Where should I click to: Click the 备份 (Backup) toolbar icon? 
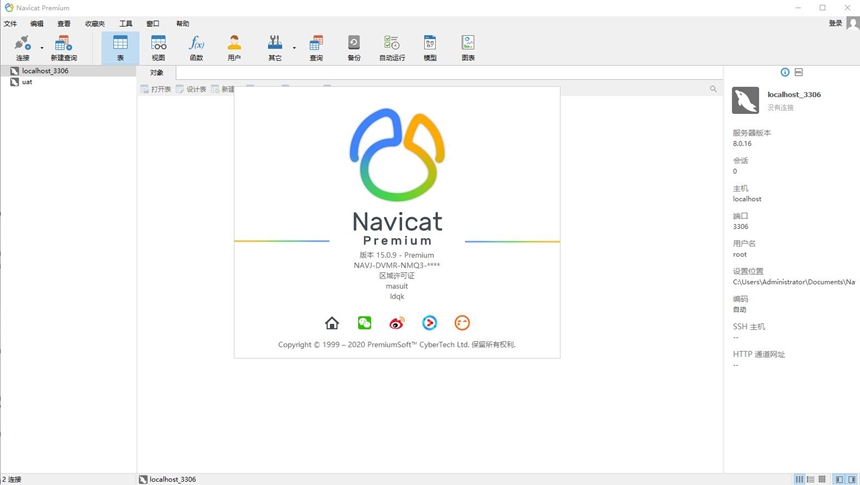tap(353, 47)
